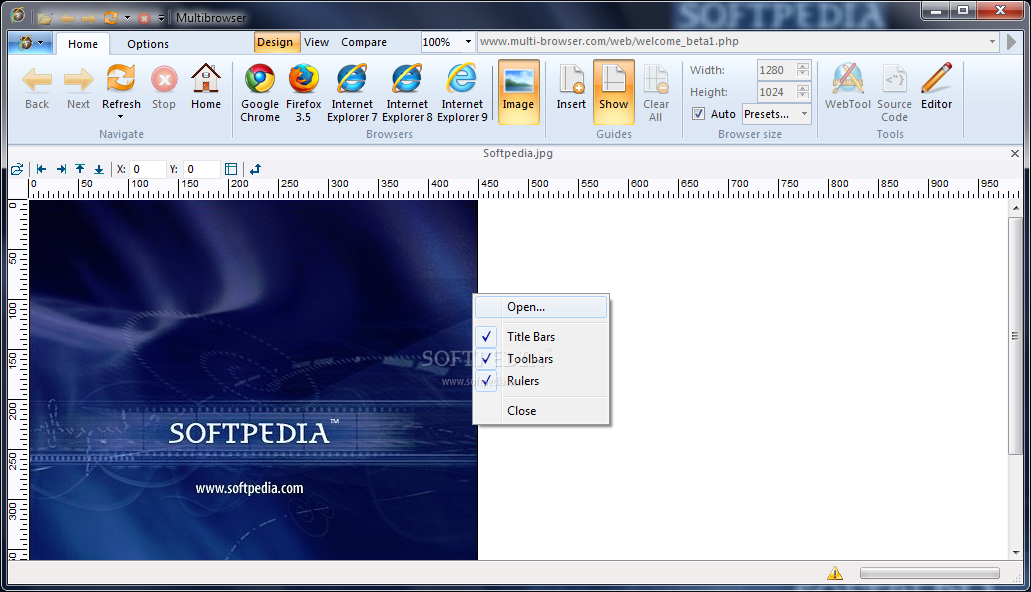Click the Y coordinate input field
Viewport: 1031px width, 592px height.
pos(201,169)
